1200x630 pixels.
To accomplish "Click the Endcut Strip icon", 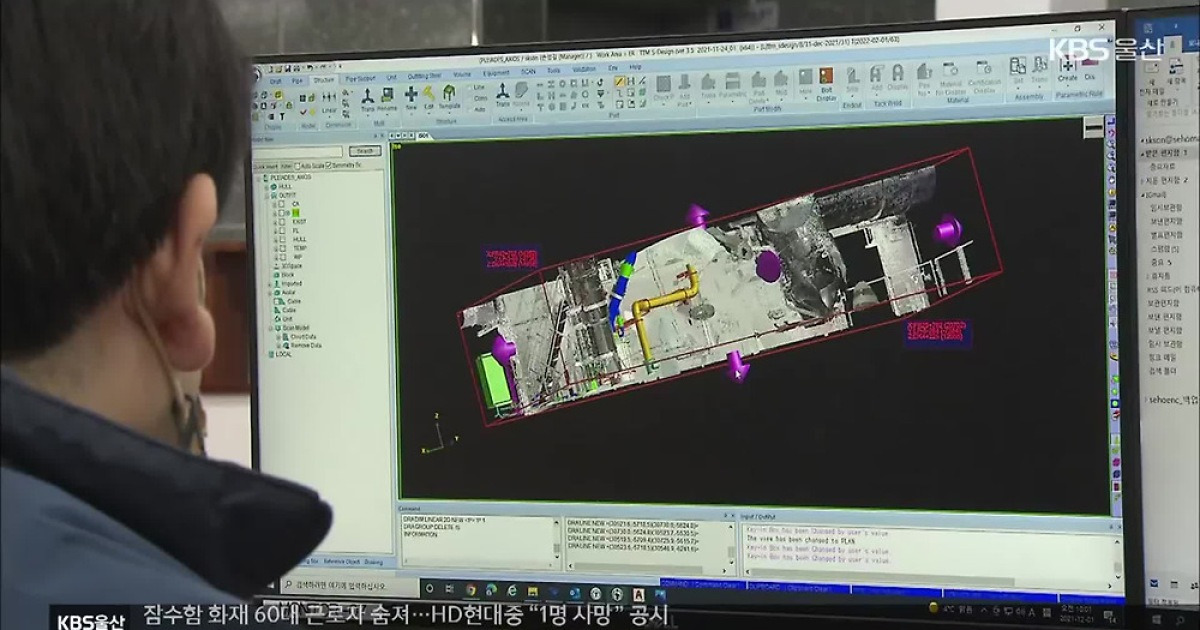I will 852,77.
